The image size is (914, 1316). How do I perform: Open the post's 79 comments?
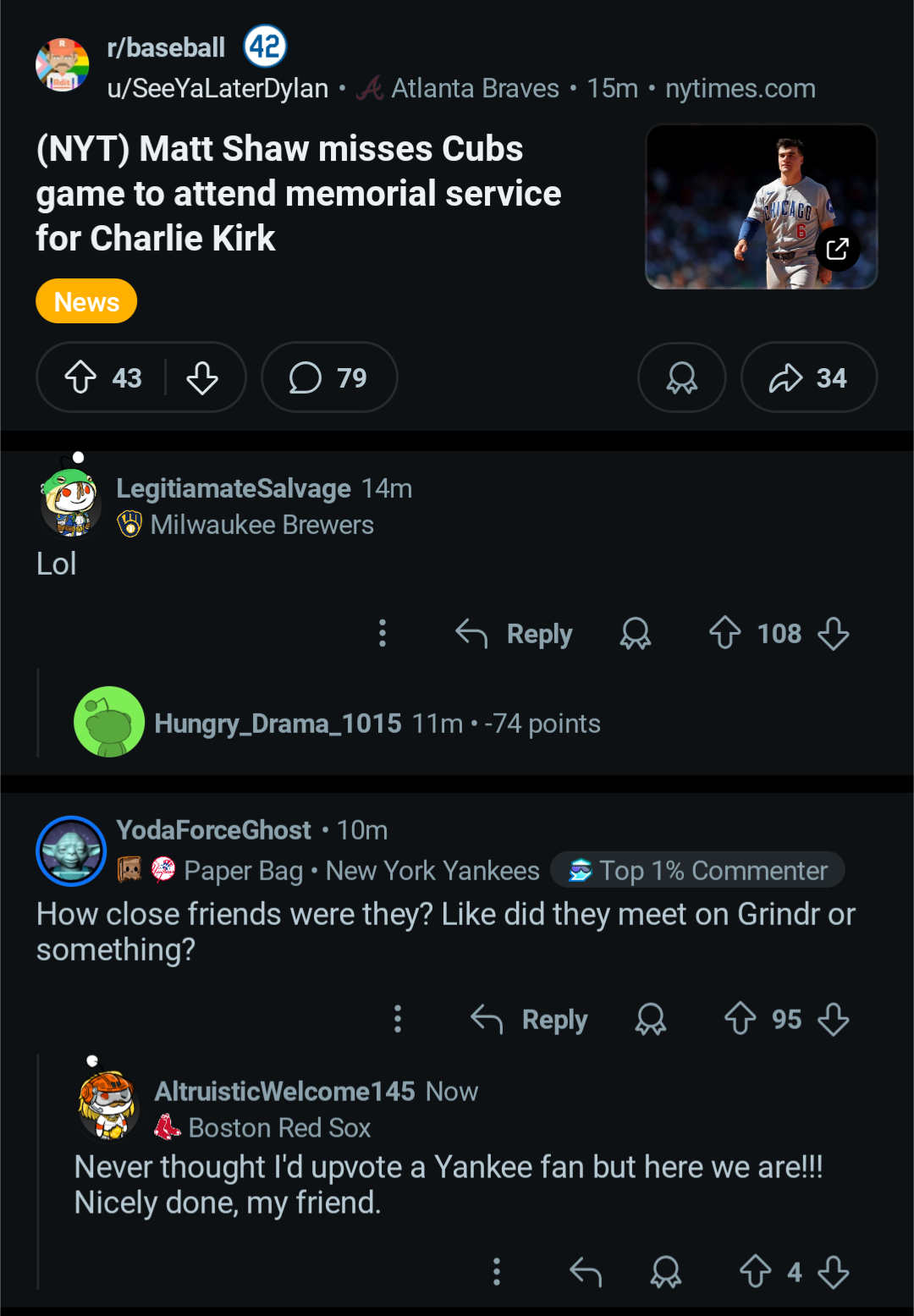(x=328, y=377)
